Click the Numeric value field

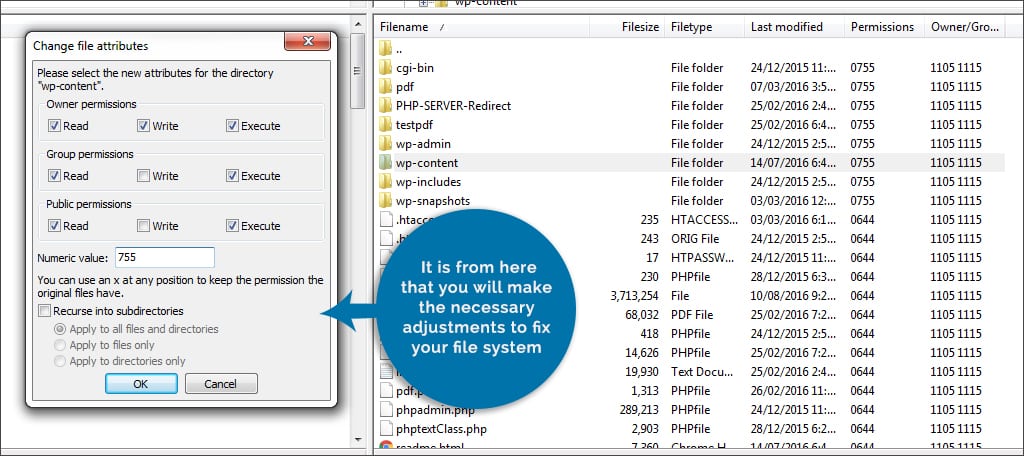tap(165, 257)
